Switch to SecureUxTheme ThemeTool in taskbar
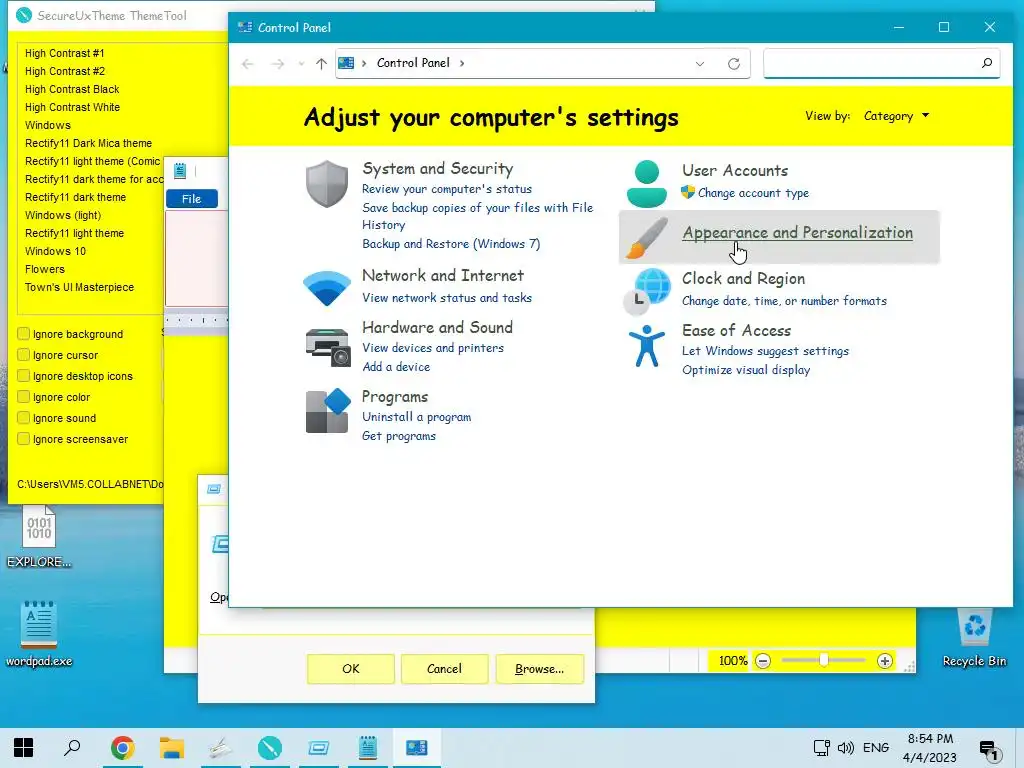 pyautogui.click(x=270, y=747)
